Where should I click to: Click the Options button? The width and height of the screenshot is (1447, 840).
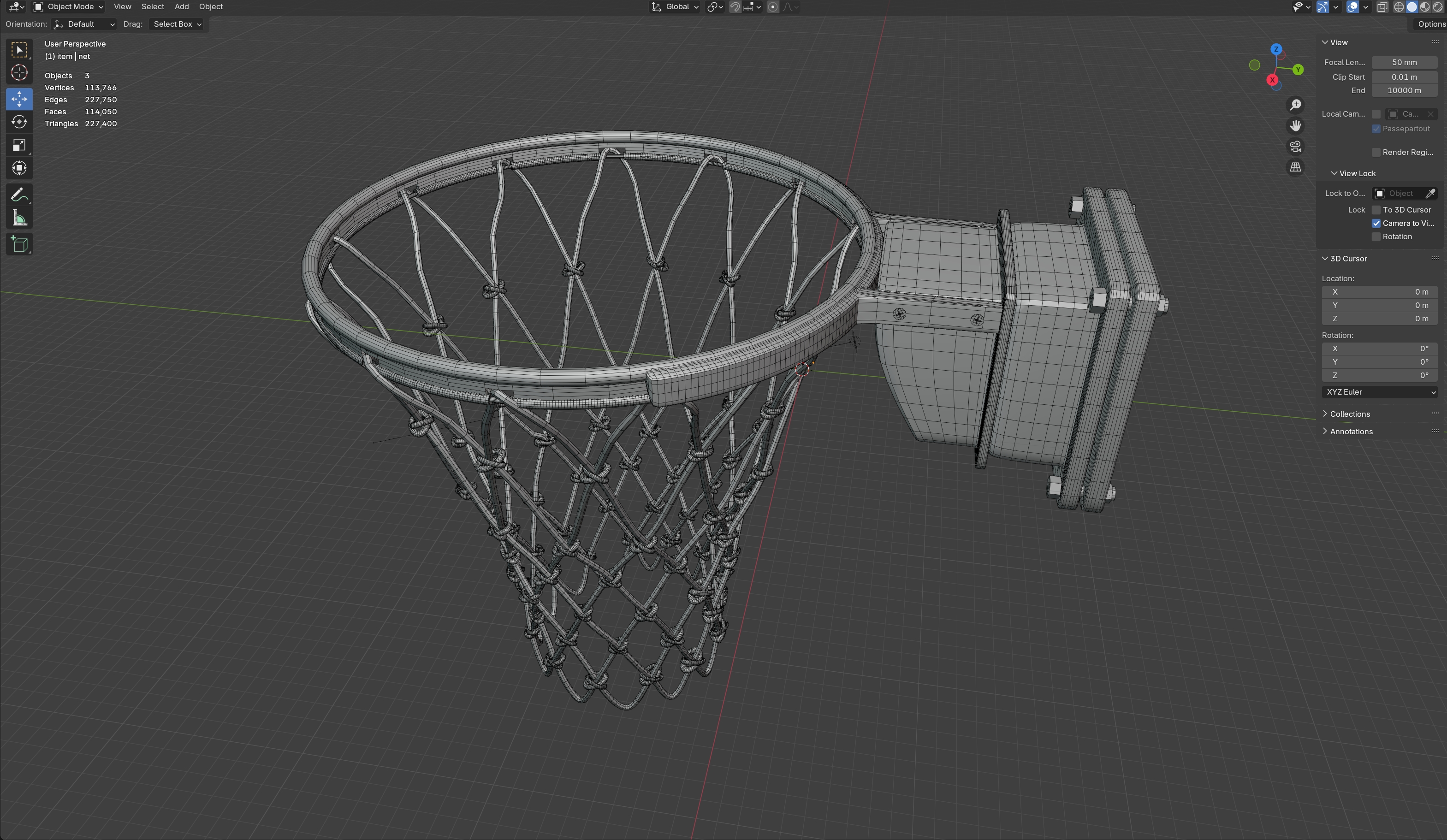coord(1430,24)
